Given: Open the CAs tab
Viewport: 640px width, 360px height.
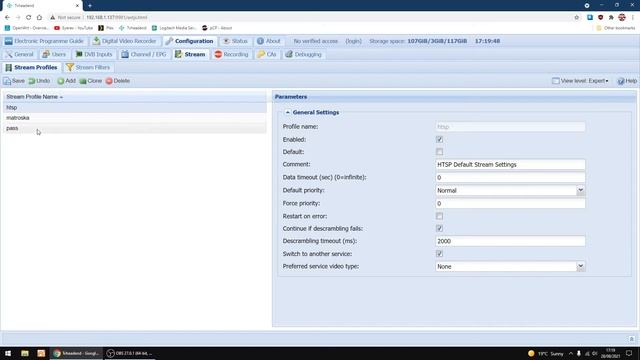Looking at the screenshot, I should pos(267,54).
